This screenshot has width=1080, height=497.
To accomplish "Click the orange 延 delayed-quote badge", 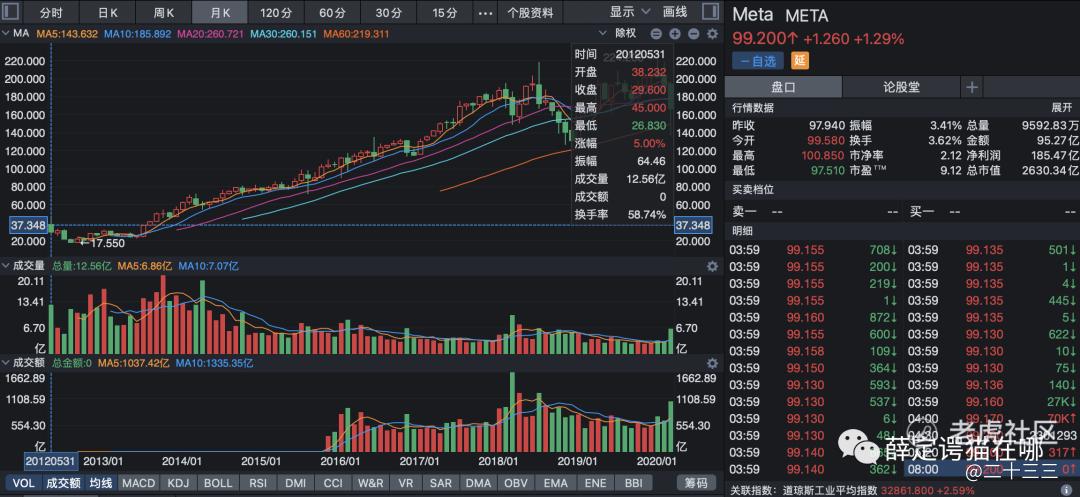I will point(799,61).
